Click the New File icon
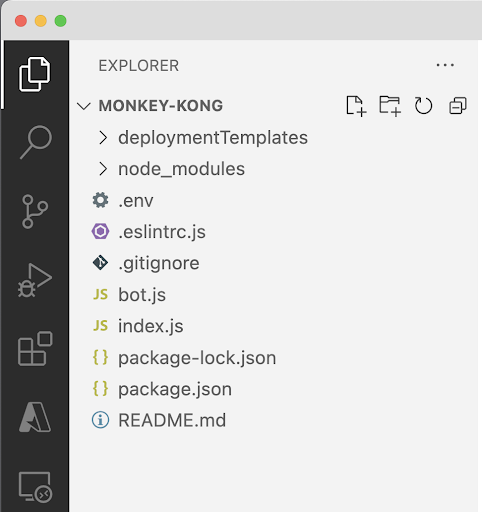Image resolution: width=482 pixels, height=512 pixels. 356,106
